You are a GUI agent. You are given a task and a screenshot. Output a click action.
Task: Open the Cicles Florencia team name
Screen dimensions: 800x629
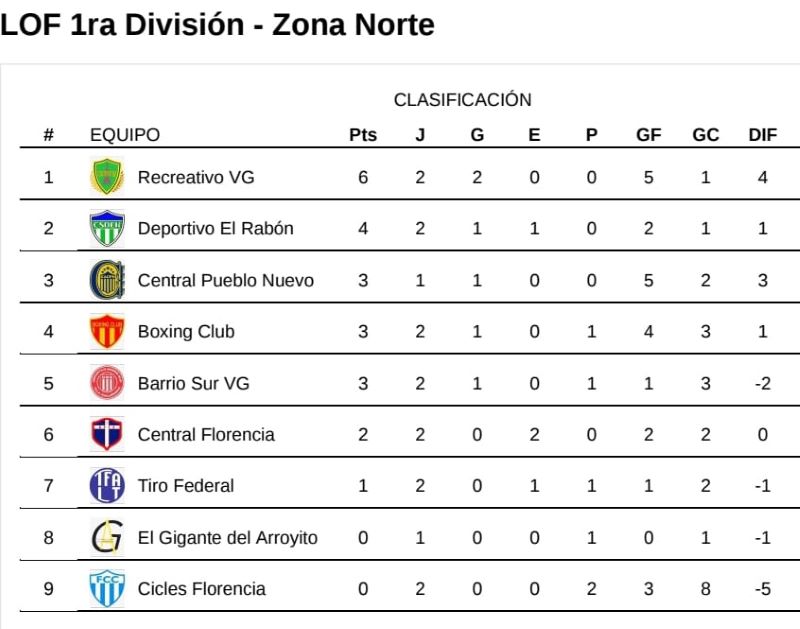tap(201, 589)
